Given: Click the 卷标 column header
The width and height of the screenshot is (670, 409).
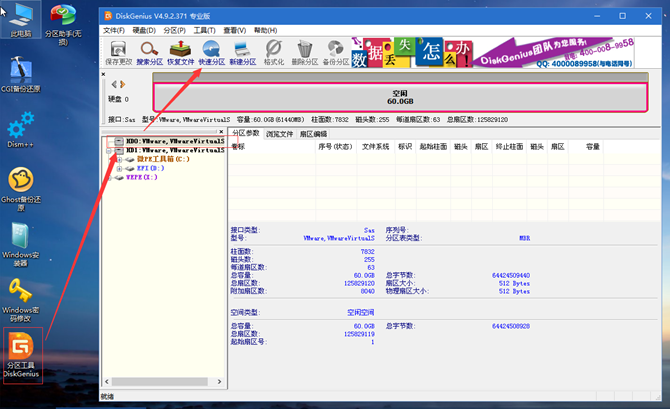Looking at the screenshot, I should point(272,147).
